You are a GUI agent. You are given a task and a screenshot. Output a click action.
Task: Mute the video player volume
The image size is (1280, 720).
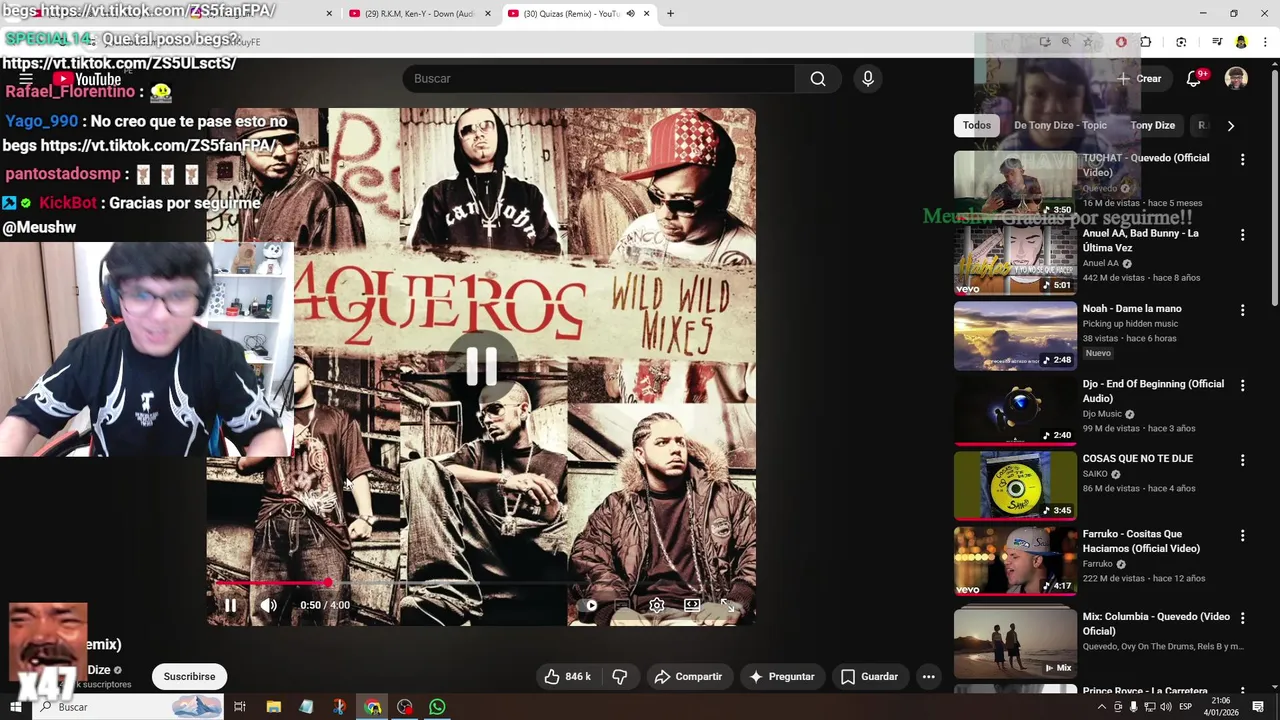click(x=268, y=605)
